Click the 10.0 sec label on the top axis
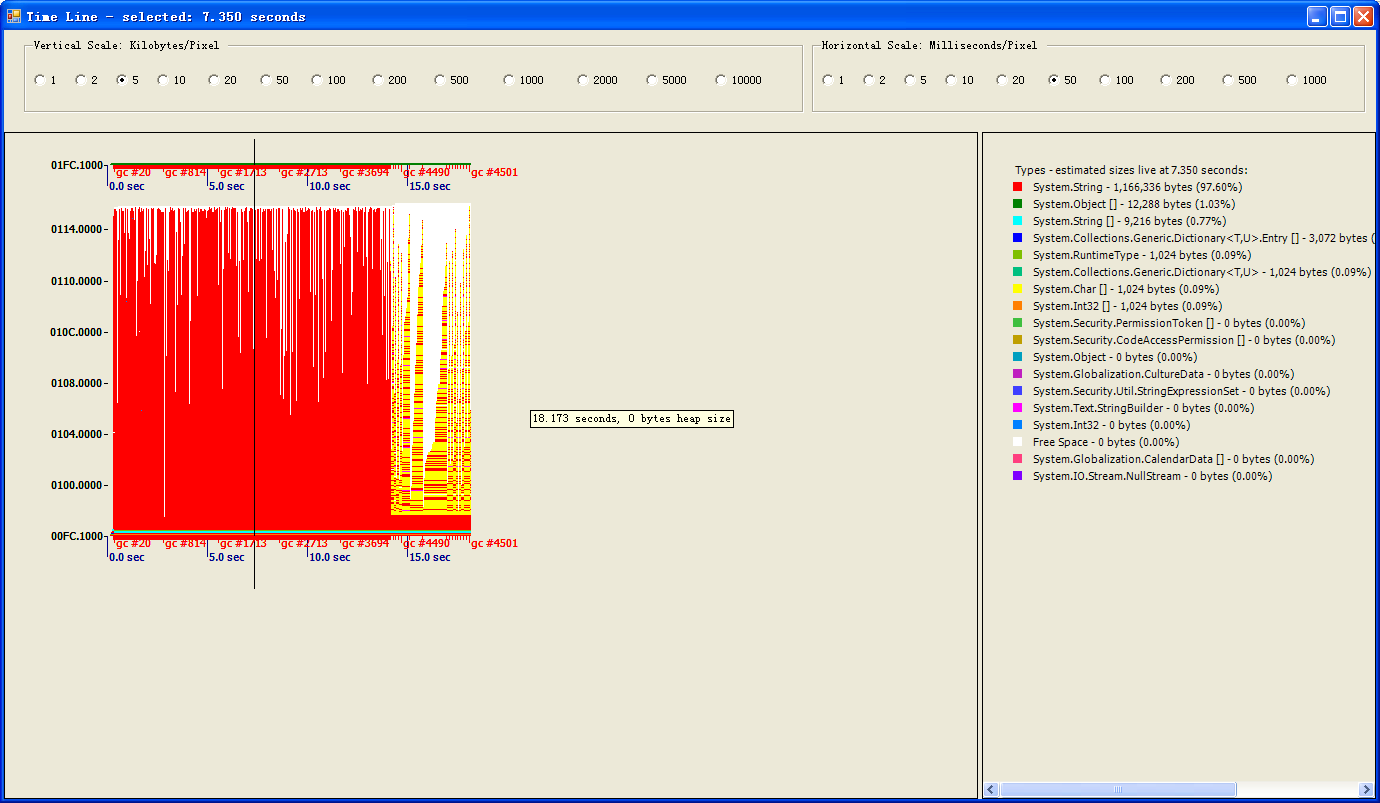The width and height of the screenshot is (1380, 803). pyautogui.click(x=330, y=186)
